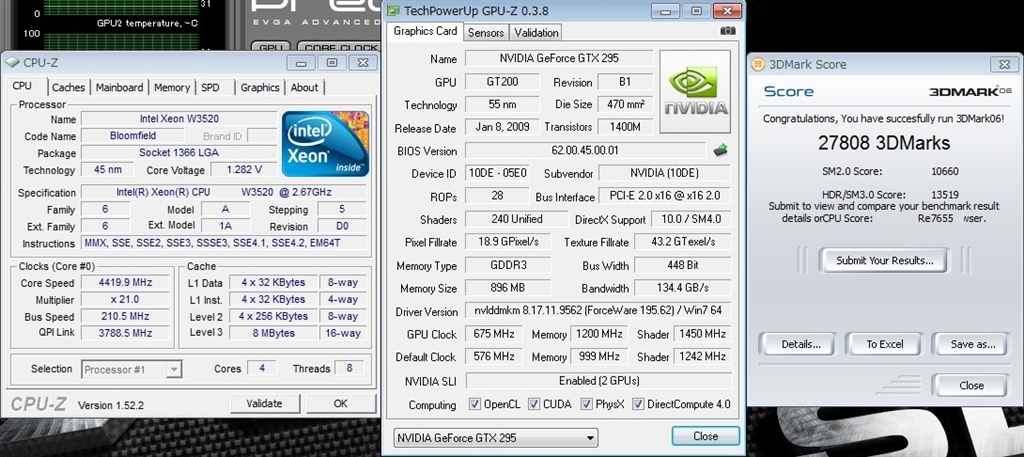
Task: Click the Bandwidth value 134.4 GB/s
Action: (x=682, y=288)
